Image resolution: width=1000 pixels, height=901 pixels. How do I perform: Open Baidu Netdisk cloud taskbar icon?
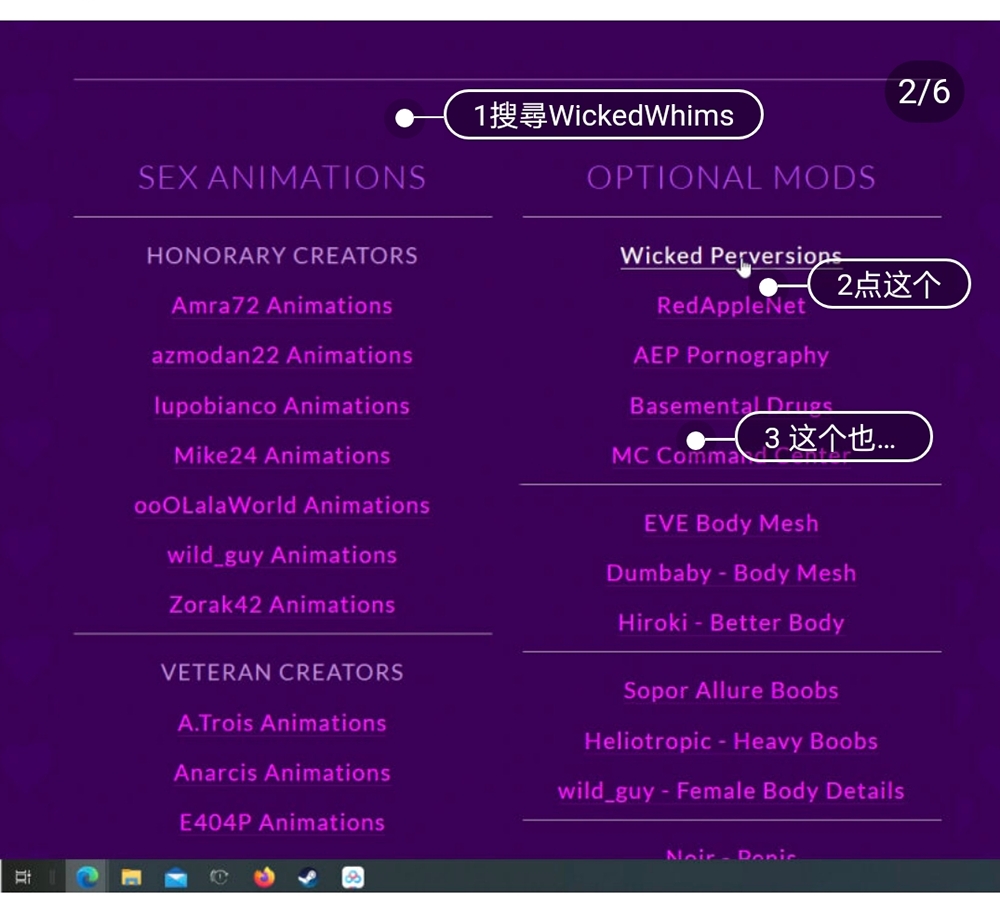click(353, 877)
